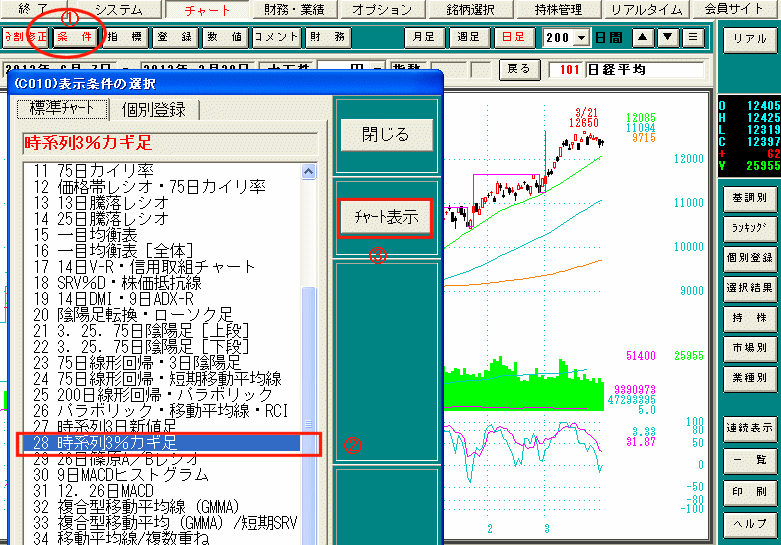Click the リアル button
Image resolution: width=781 pixels, height=545 pixels.
tap(750, 39)
